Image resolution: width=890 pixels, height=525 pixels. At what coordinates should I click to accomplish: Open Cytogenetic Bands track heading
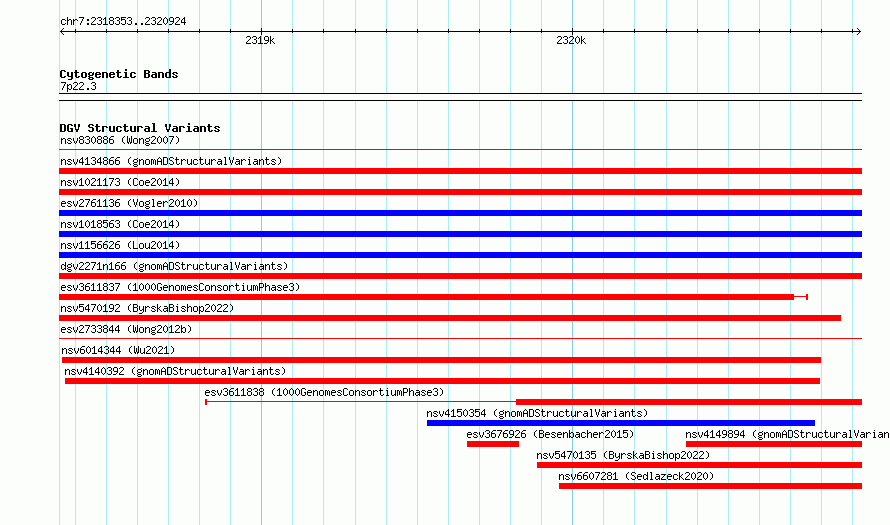click(119, 74)
